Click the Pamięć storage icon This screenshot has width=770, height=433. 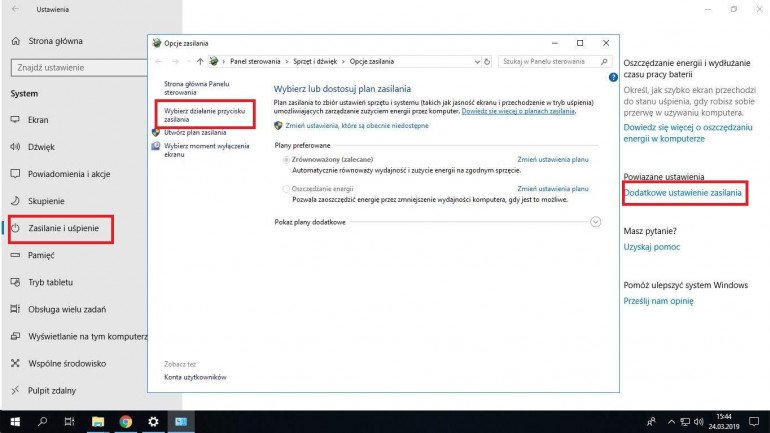15,255
